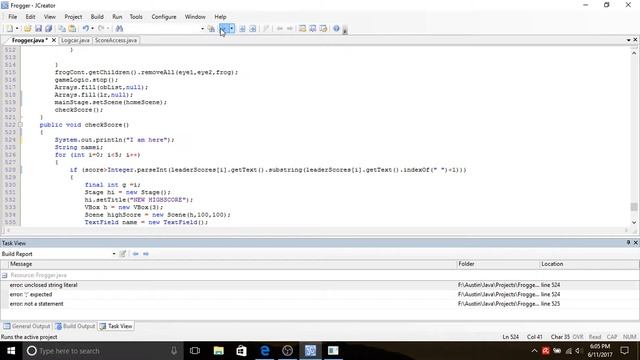Open the File menu
The height and width of the screenshot is (360, 640).
[x=13, y=17]
